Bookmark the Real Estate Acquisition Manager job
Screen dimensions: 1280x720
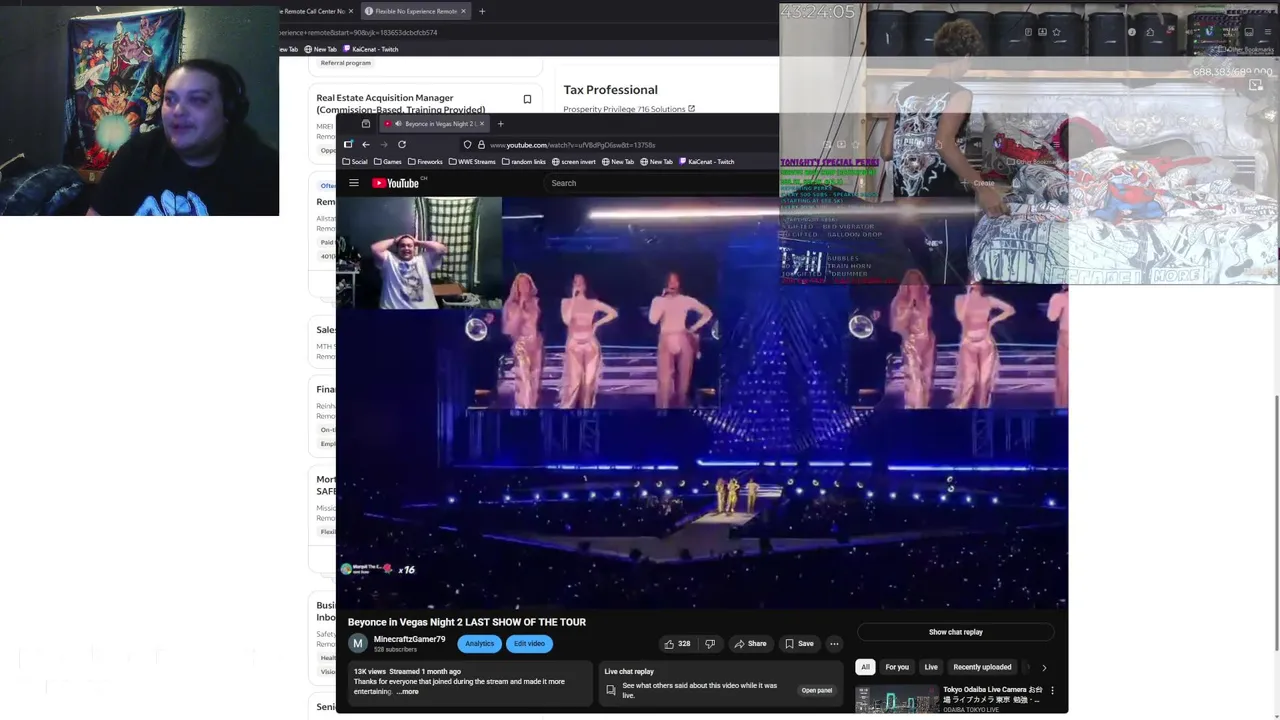pyautogui.click(x=527, y=99)
